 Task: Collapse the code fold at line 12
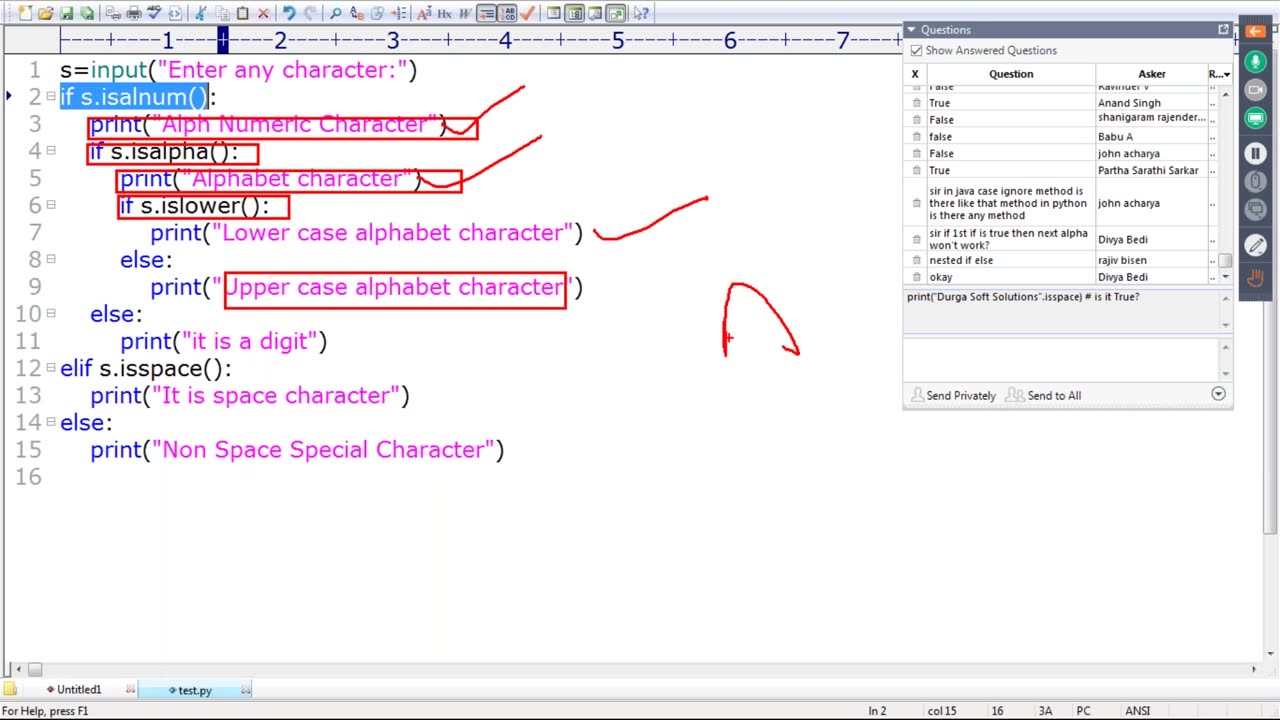tap(51, 366)
